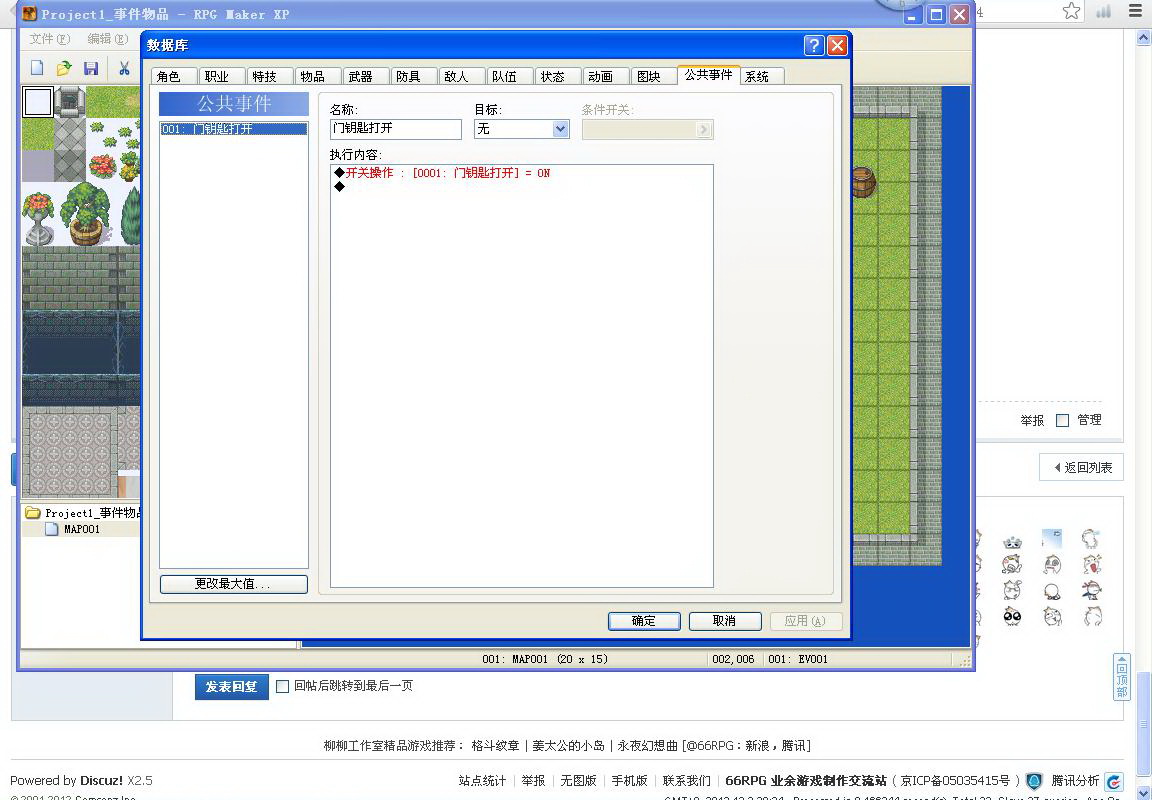
Task: Switch to the 物品 tab
Action: (318, 76)
